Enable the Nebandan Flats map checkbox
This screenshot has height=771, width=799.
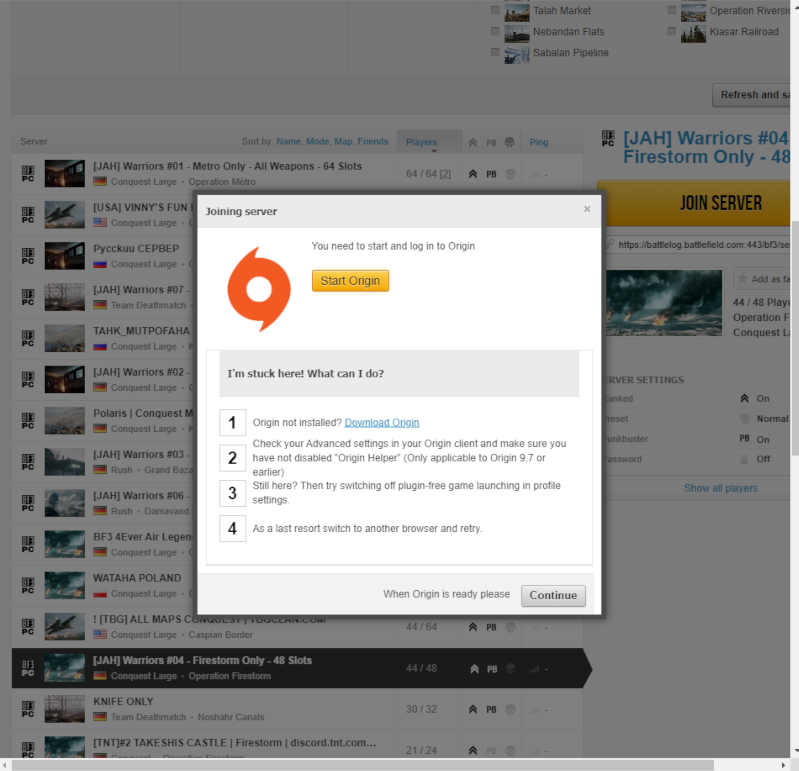click(495, 32)
